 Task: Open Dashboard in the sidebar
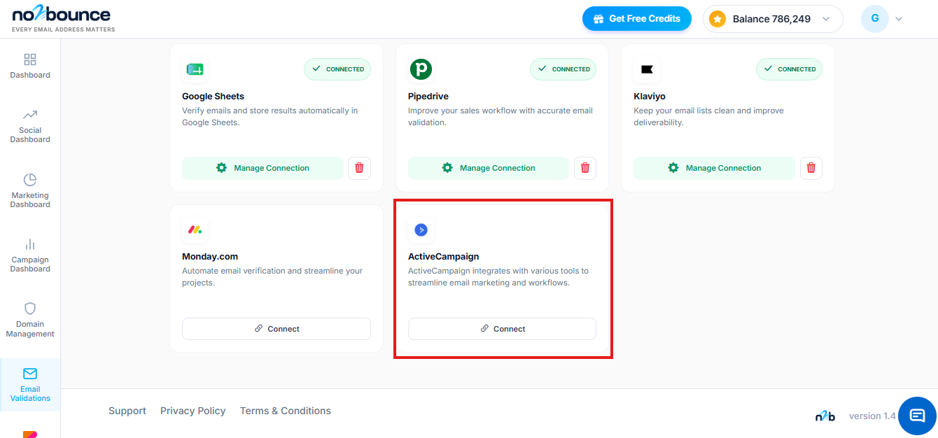point(30,66)
